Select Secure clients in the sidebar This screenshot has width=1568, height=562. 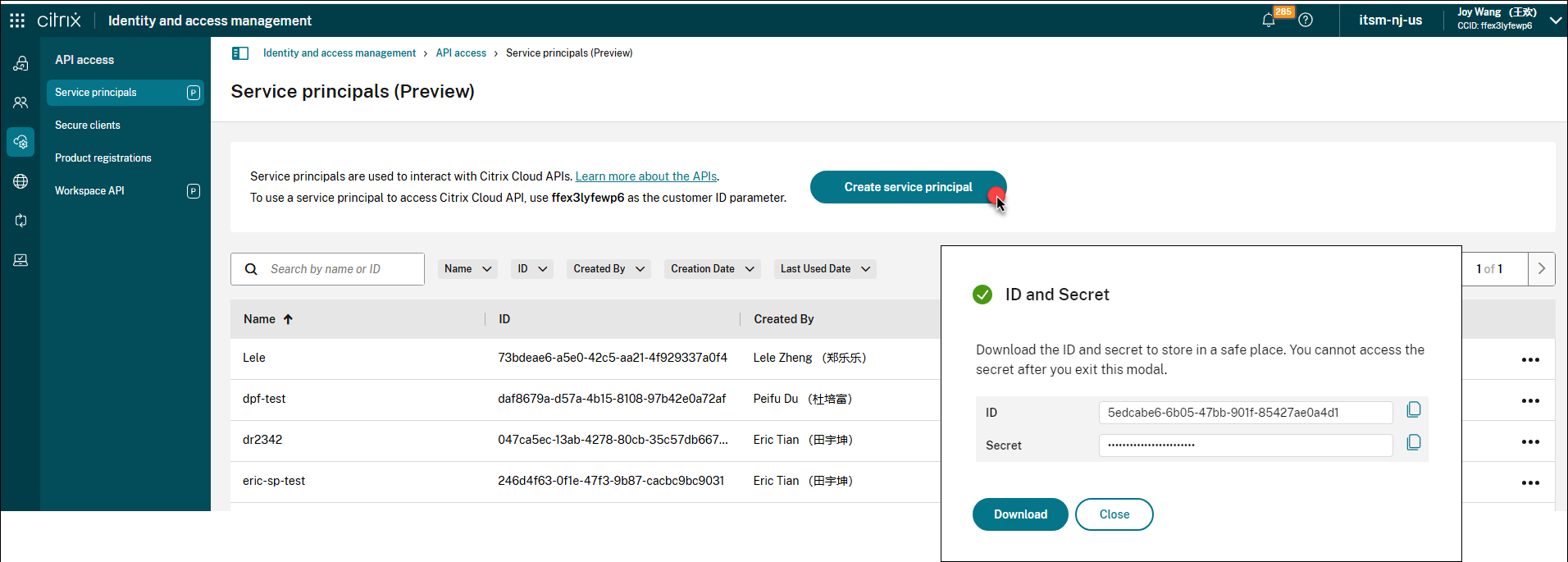pyautogui.click(x=88, y=126)
